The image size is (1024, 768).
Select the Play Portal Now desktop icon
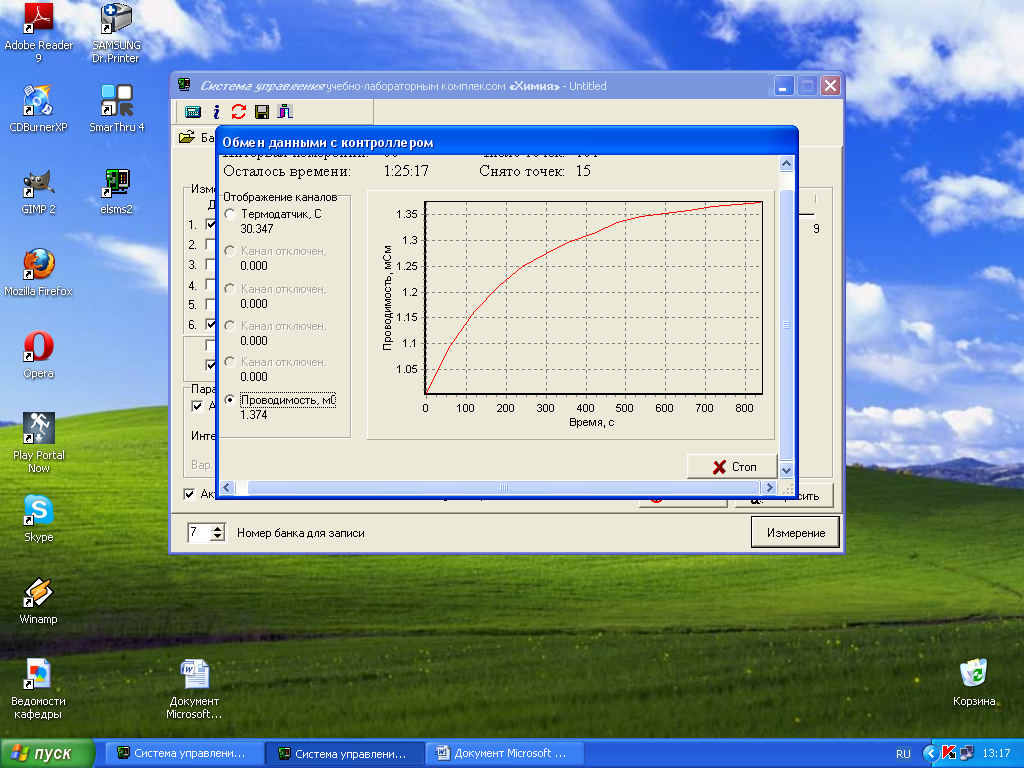point(38,443)
